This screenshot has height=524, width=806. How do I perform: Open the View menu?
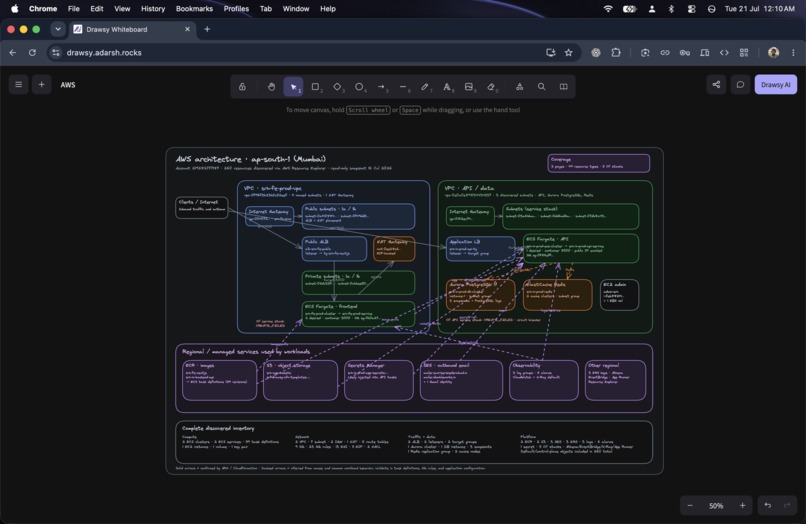pos(122,9)
